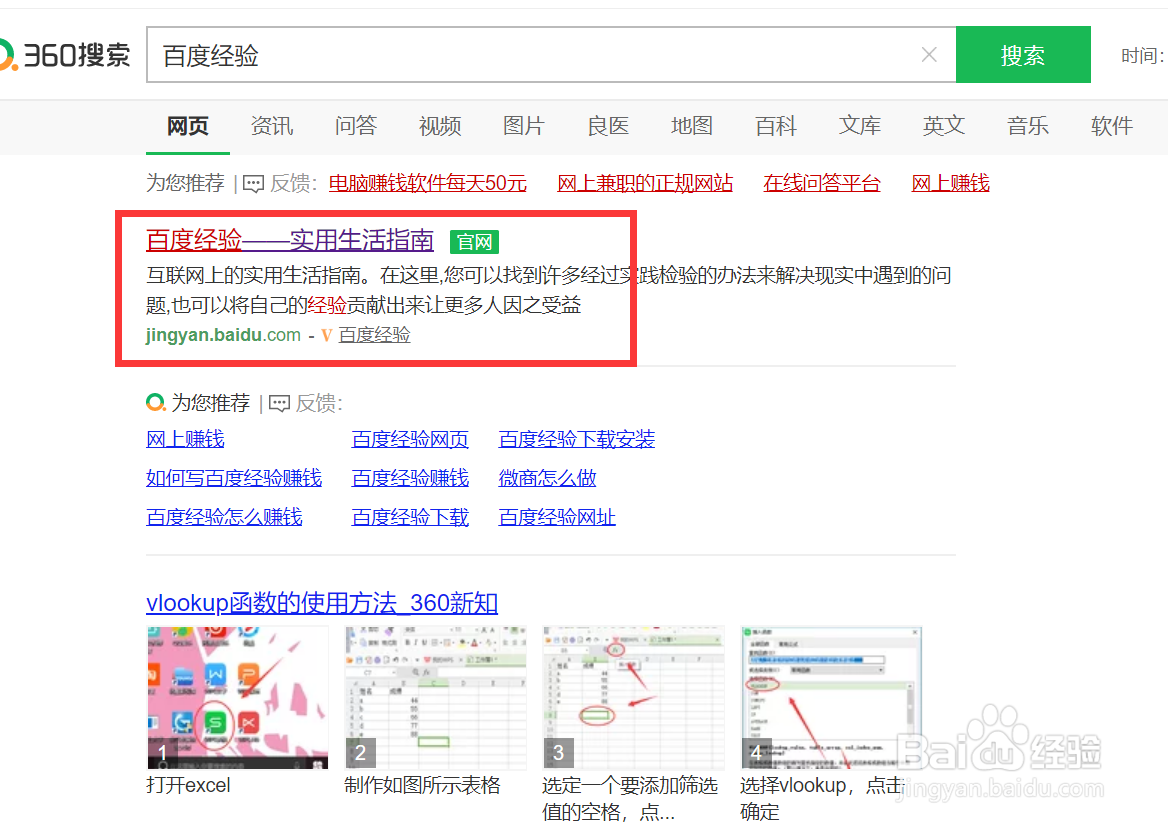
Task: Click the orange V verified icon
Action: (326, 336)
